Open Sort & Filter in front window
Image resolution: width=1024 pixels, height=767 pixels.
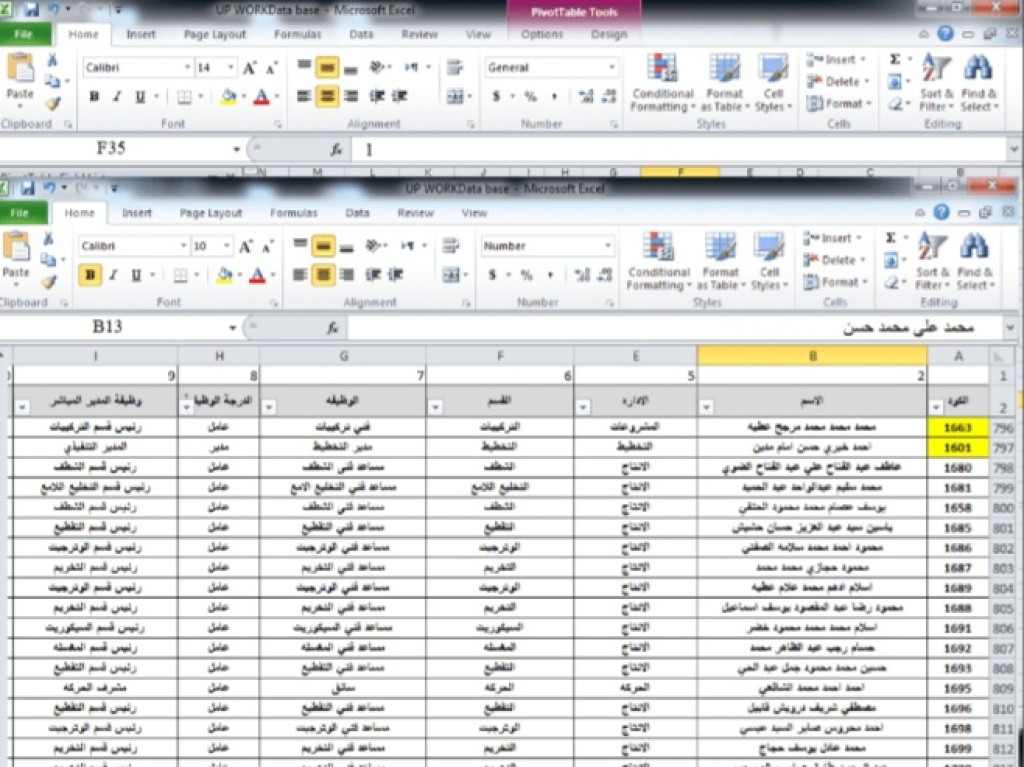[x=931, y=260]
